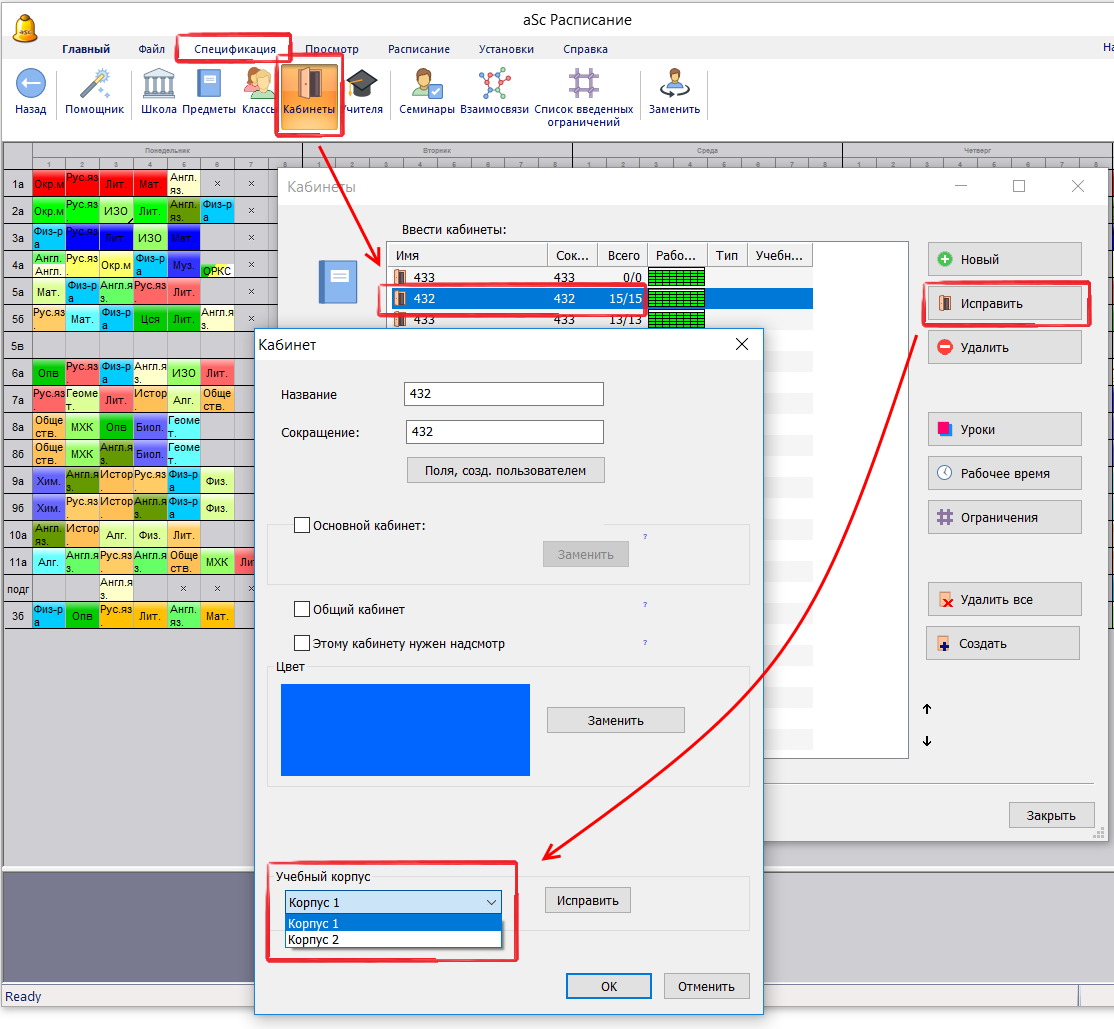Open the Взаимосвязи relations icon
Image resolution: width=1114 pixels, height=1029 pixels.
coord(494,85)
